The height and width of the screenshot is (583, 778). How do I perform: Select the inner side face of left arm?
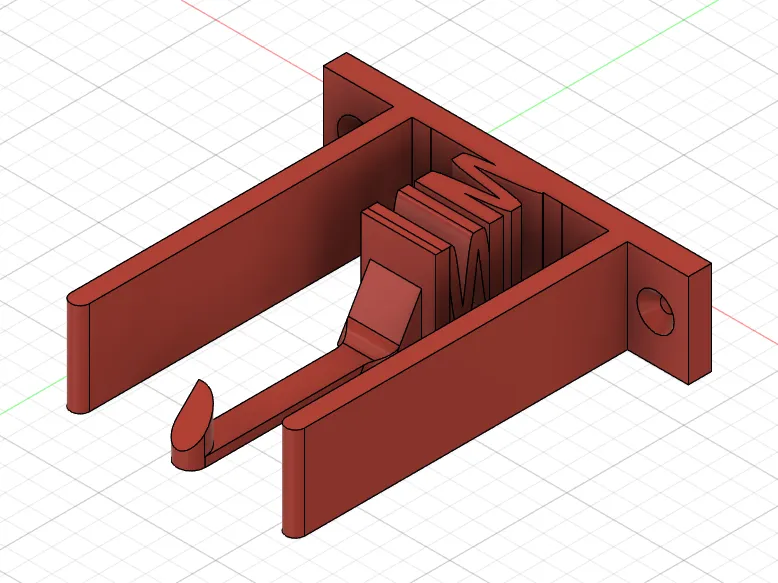tap(248, 258)
